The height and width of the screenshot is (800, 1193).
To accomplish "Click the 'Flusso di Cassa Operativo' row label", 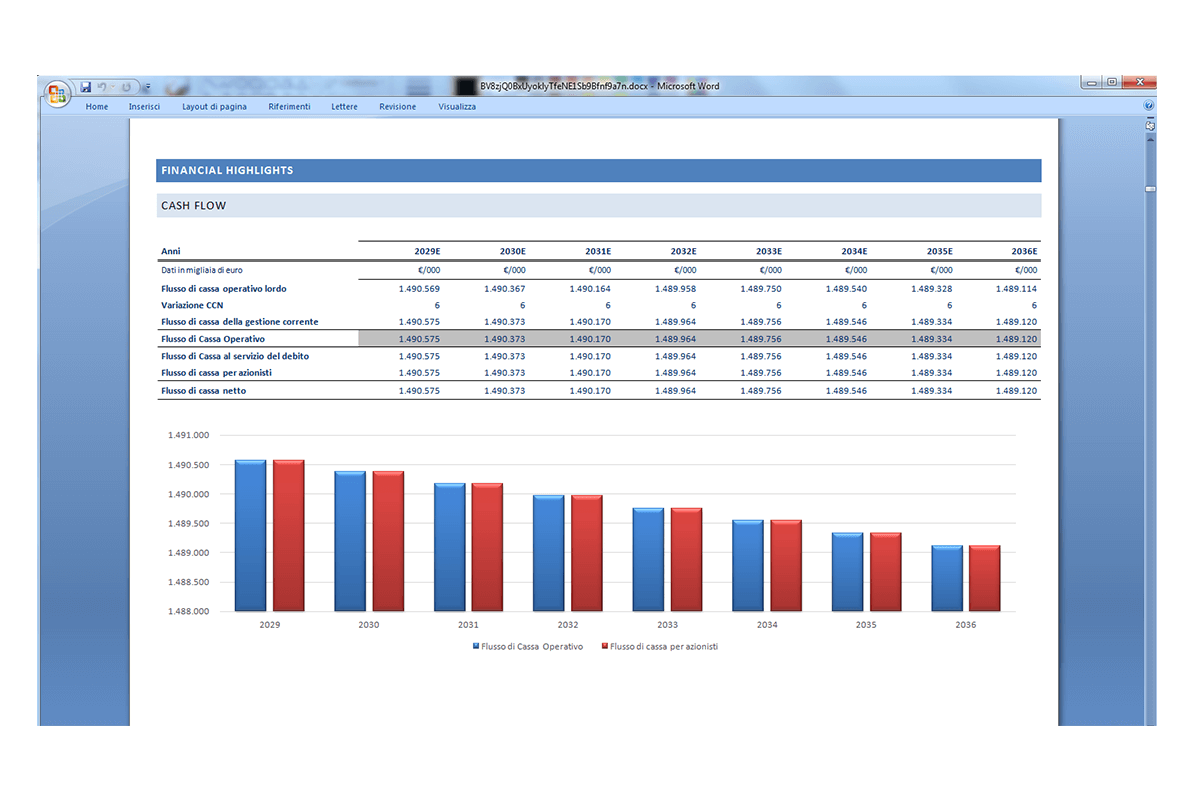I will click(213, 339).
